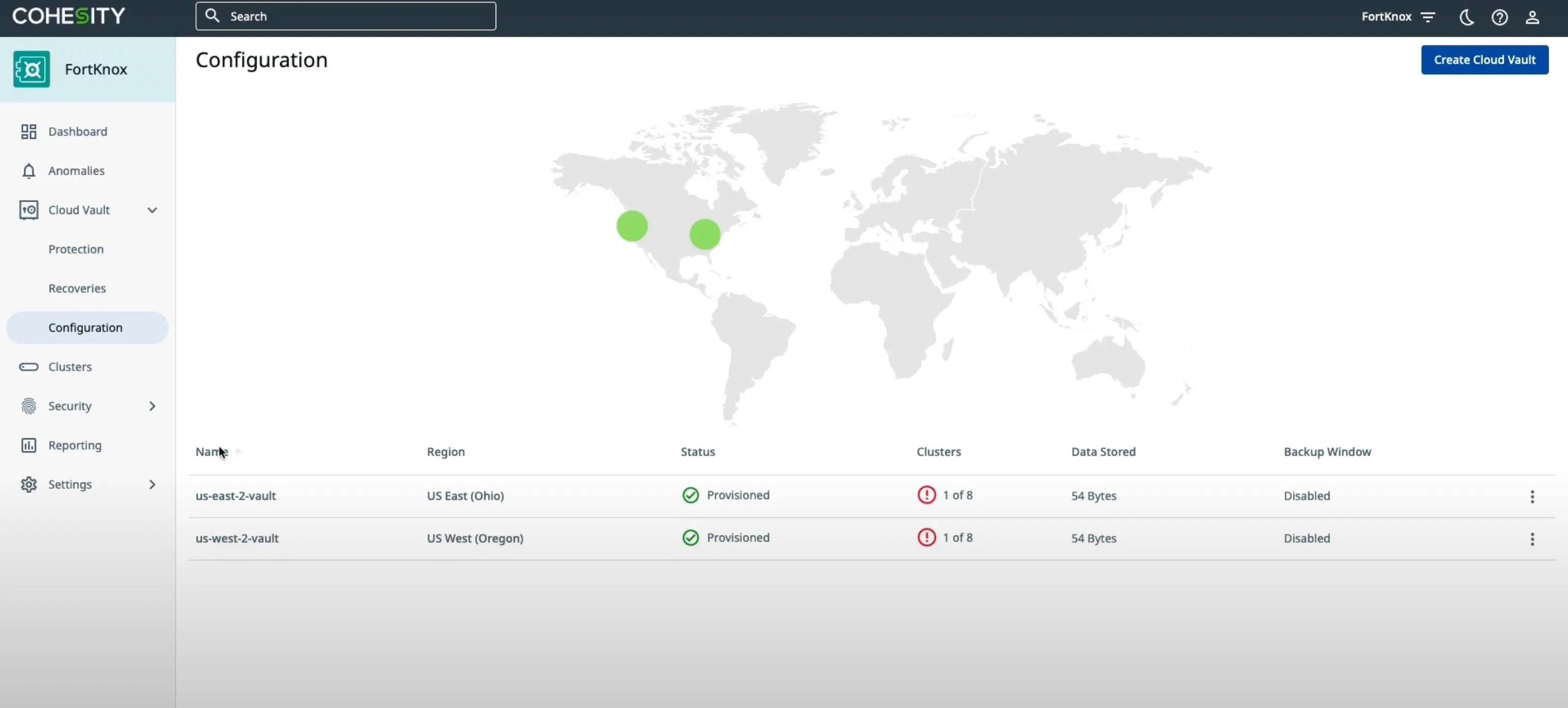Click the 1 of 8 clusters for us-west-2-vault

tap(958, 537)
